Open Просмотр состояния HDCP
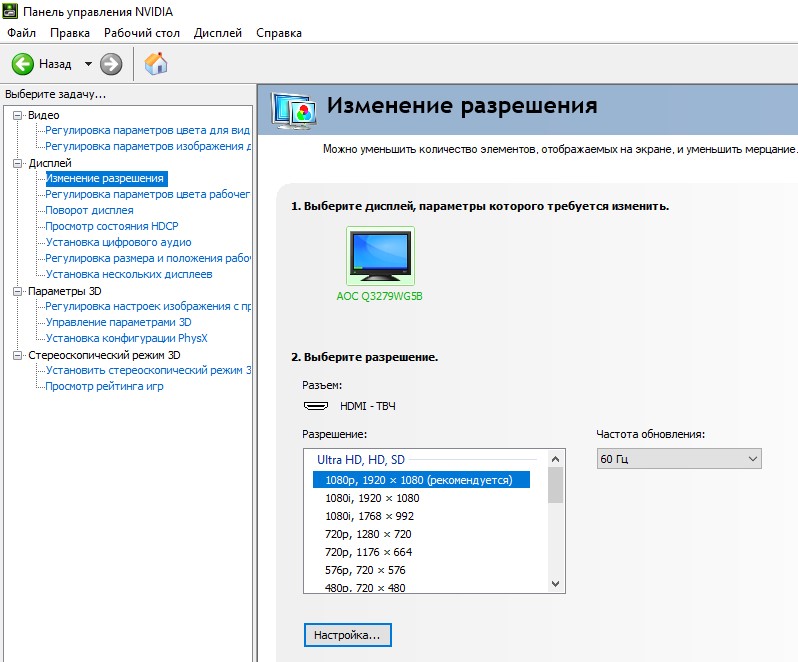798x662 pixels. (112, 226)
